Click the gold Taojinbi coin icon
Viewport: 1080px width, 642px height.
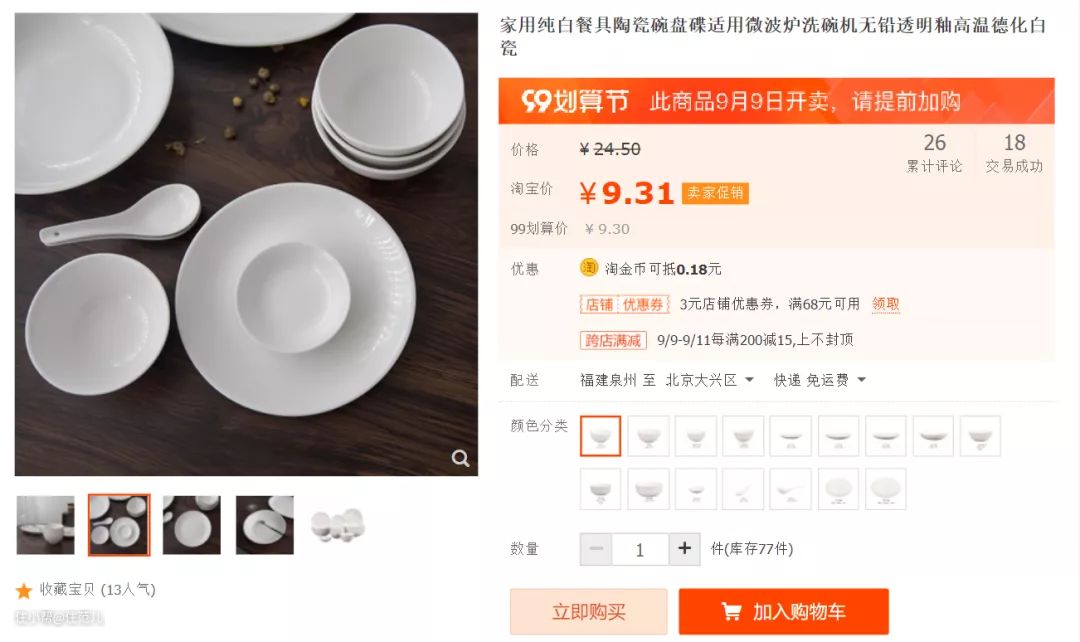click(x=589, y=268)
